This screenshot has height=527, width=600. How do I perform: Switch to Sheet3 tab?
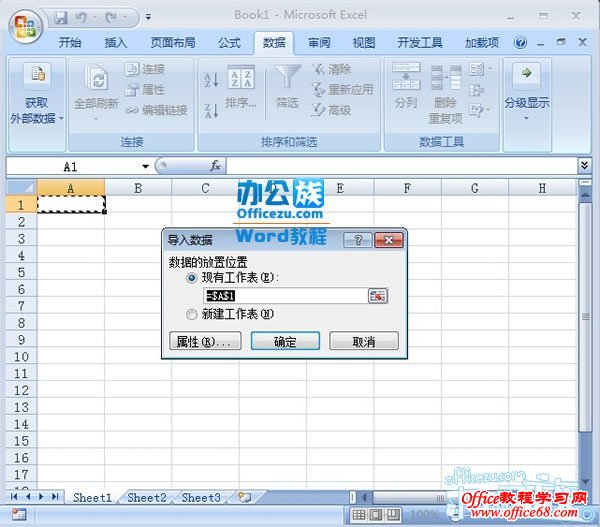pyautogui.click(x=201, y=498)
